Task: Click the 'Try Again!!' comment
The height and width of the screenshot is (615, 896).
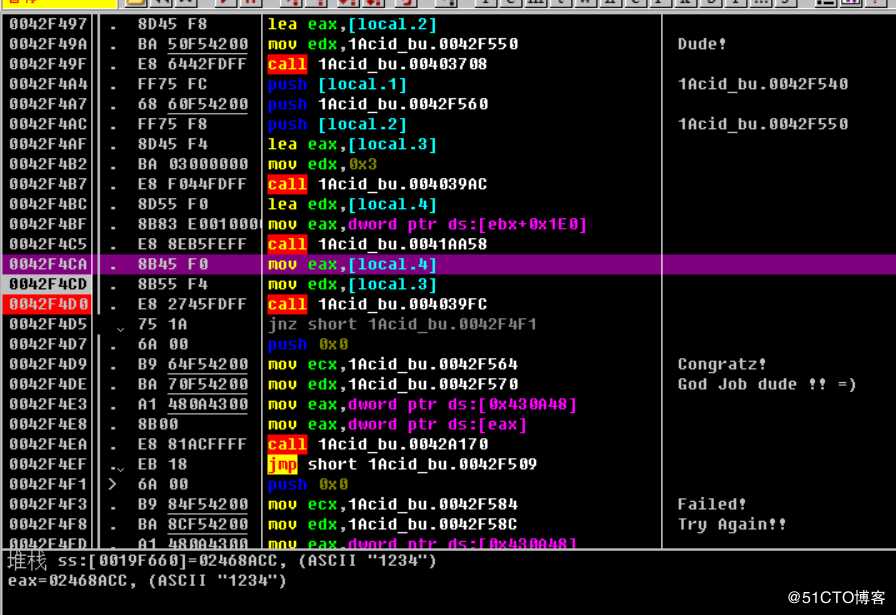Action: [x=731, y=524]
